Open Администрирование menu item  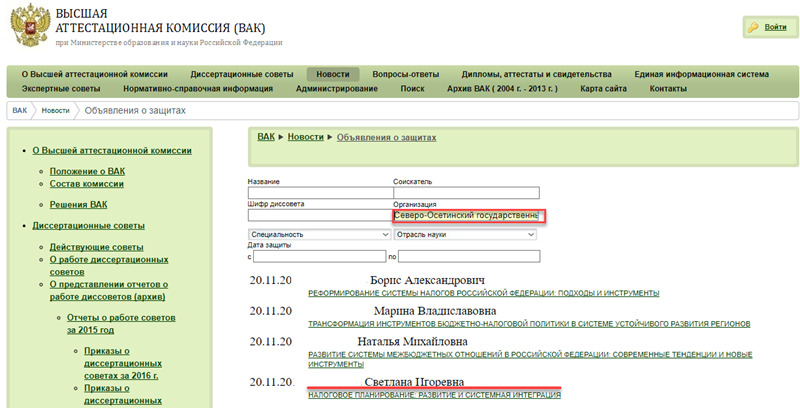click(337, 88)
